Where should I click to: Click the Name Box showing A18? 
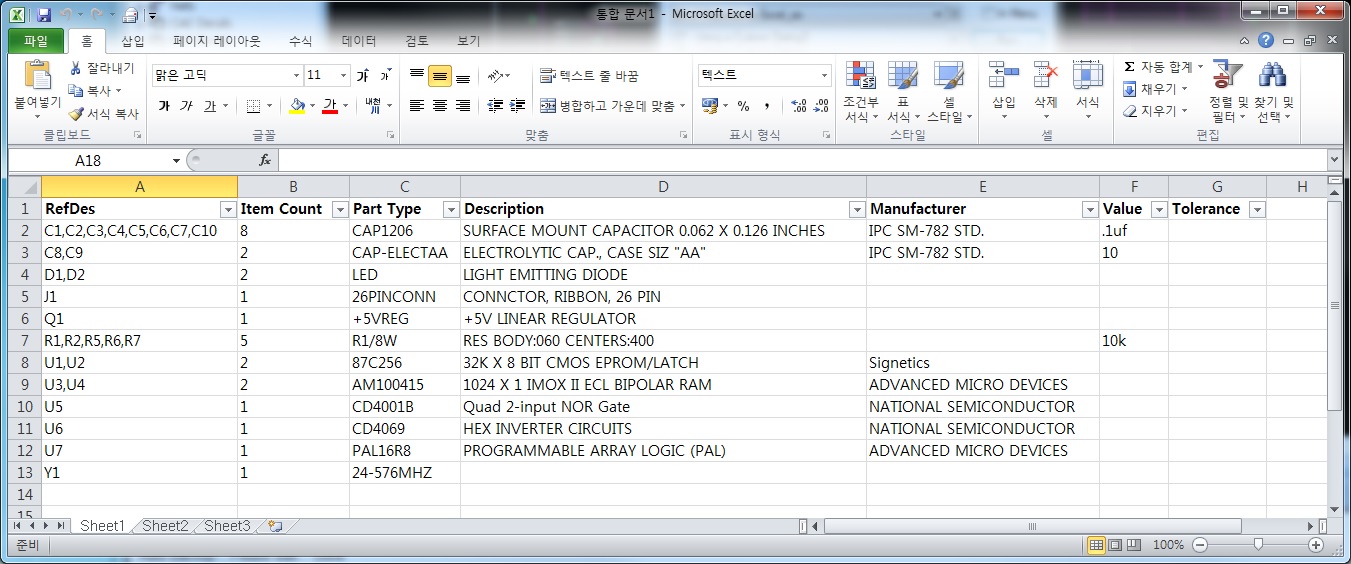88,160
